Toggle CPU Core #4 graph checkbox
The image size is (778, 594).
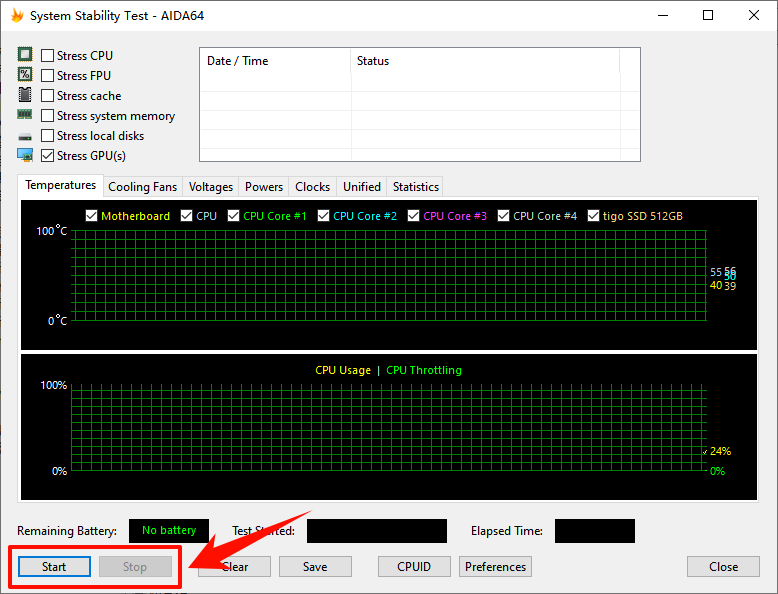[x=503, y=216]
